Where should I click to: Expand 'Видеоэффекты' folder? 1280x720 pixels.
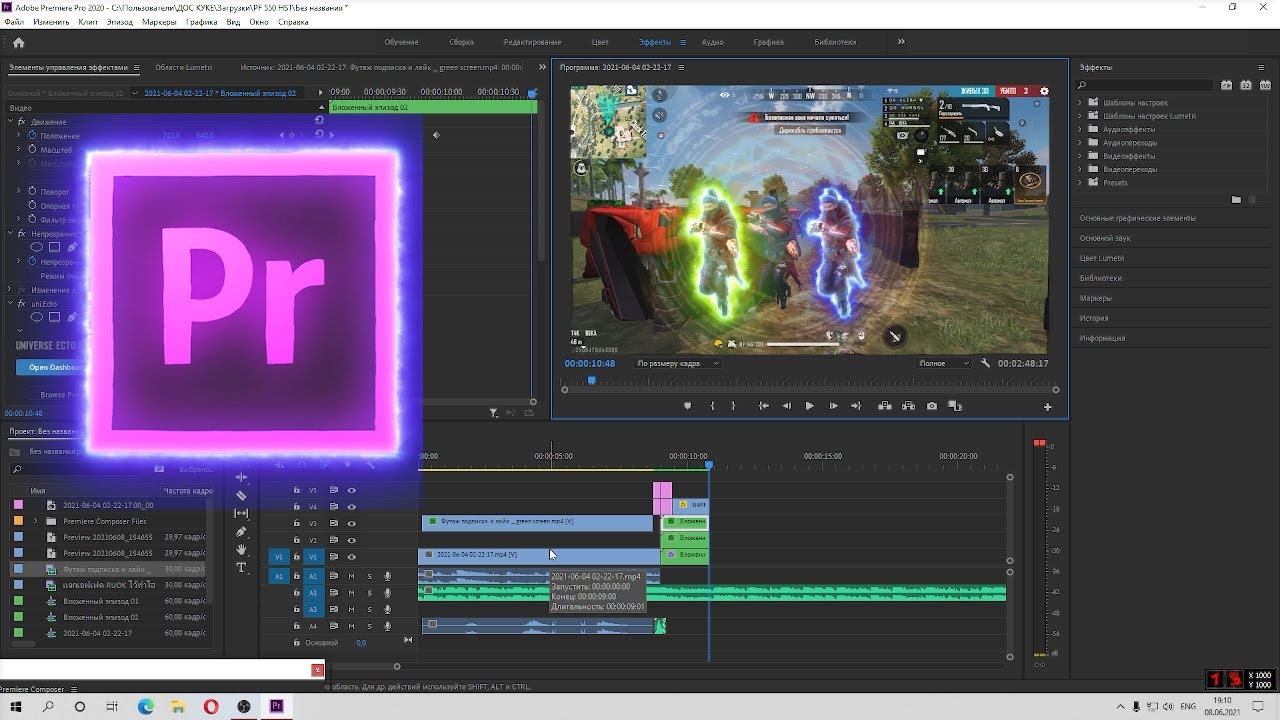pos(1080,156)
